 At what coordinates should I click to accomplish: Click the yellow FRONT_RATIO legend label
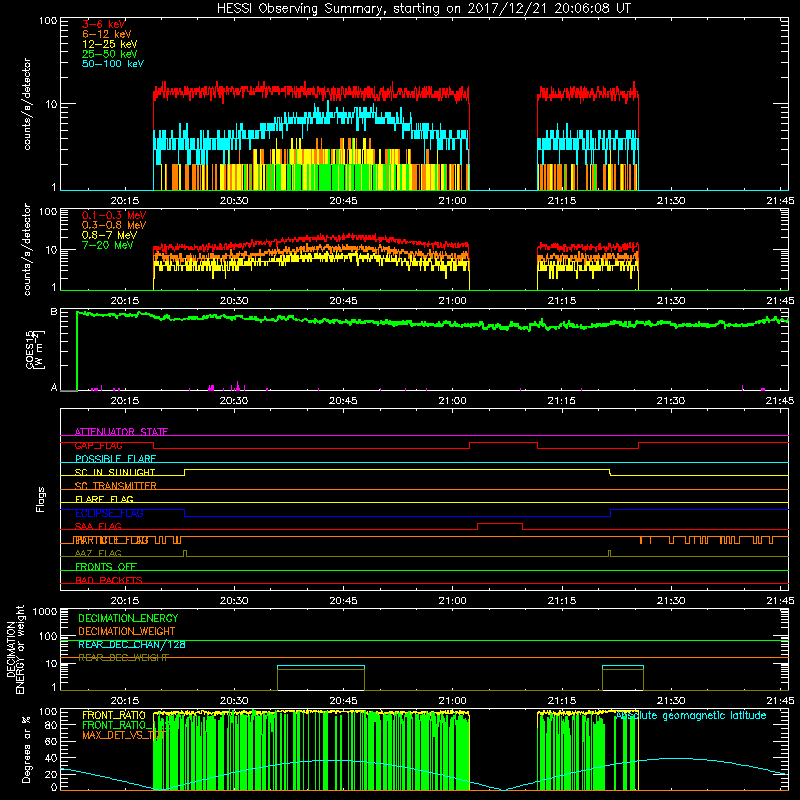[114, 715]
